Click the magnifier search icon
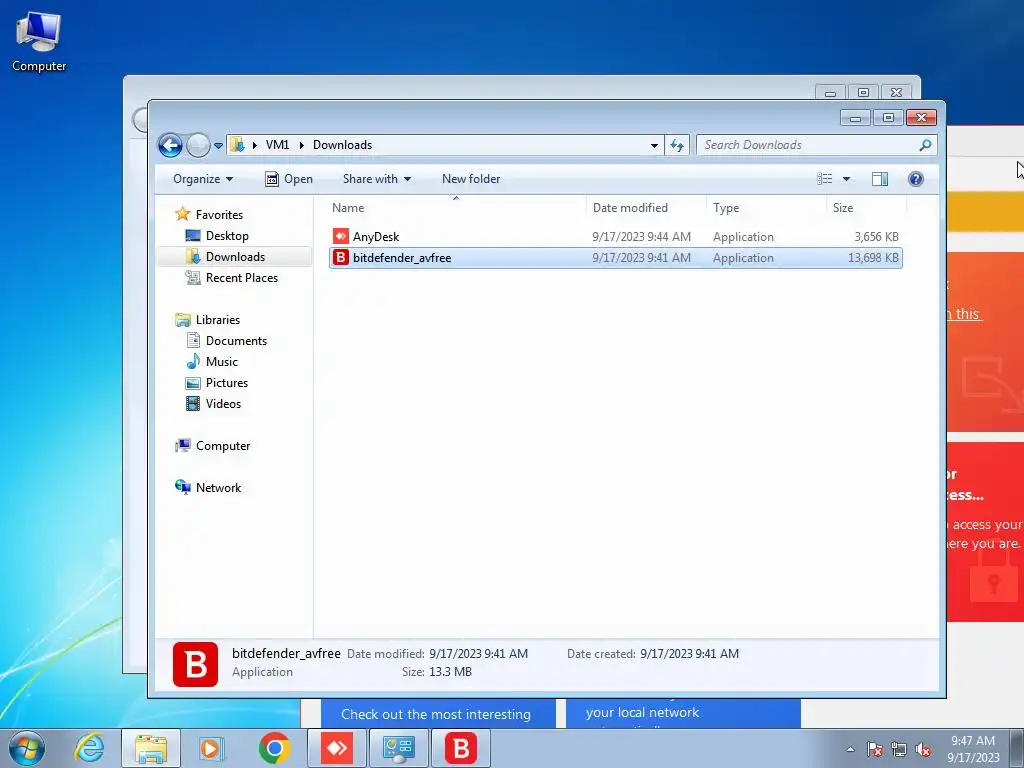 tap(925, 145)
